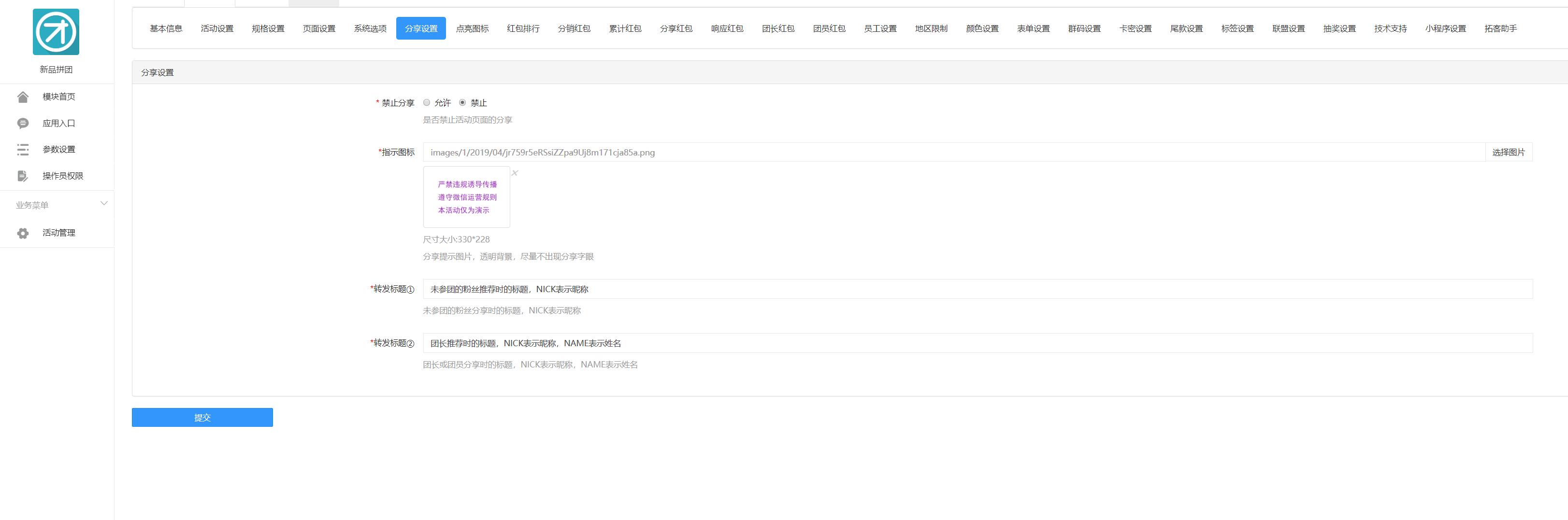
Task: Click the document edit icon beside 操作员权限
Action: pos(23,176)
